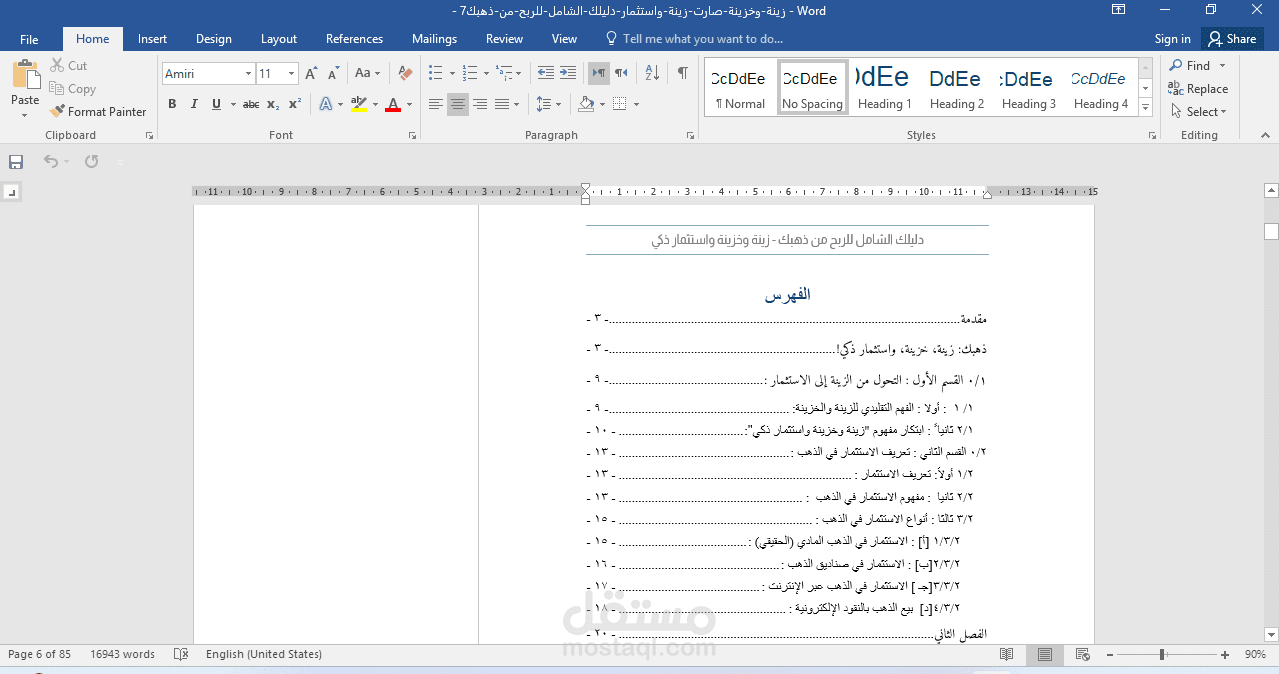Toggle underline formatting

tap(215, 104)
